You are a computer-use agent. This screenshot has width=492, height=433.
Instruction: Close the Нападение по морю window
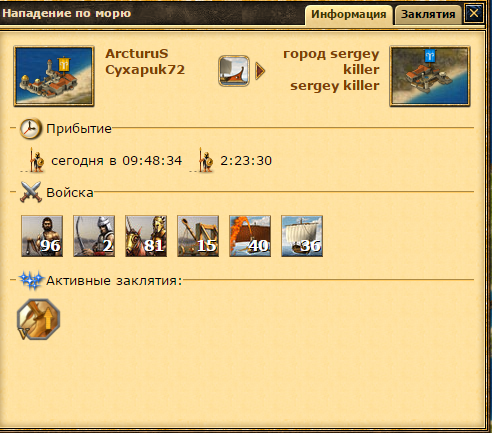point(474,14)
